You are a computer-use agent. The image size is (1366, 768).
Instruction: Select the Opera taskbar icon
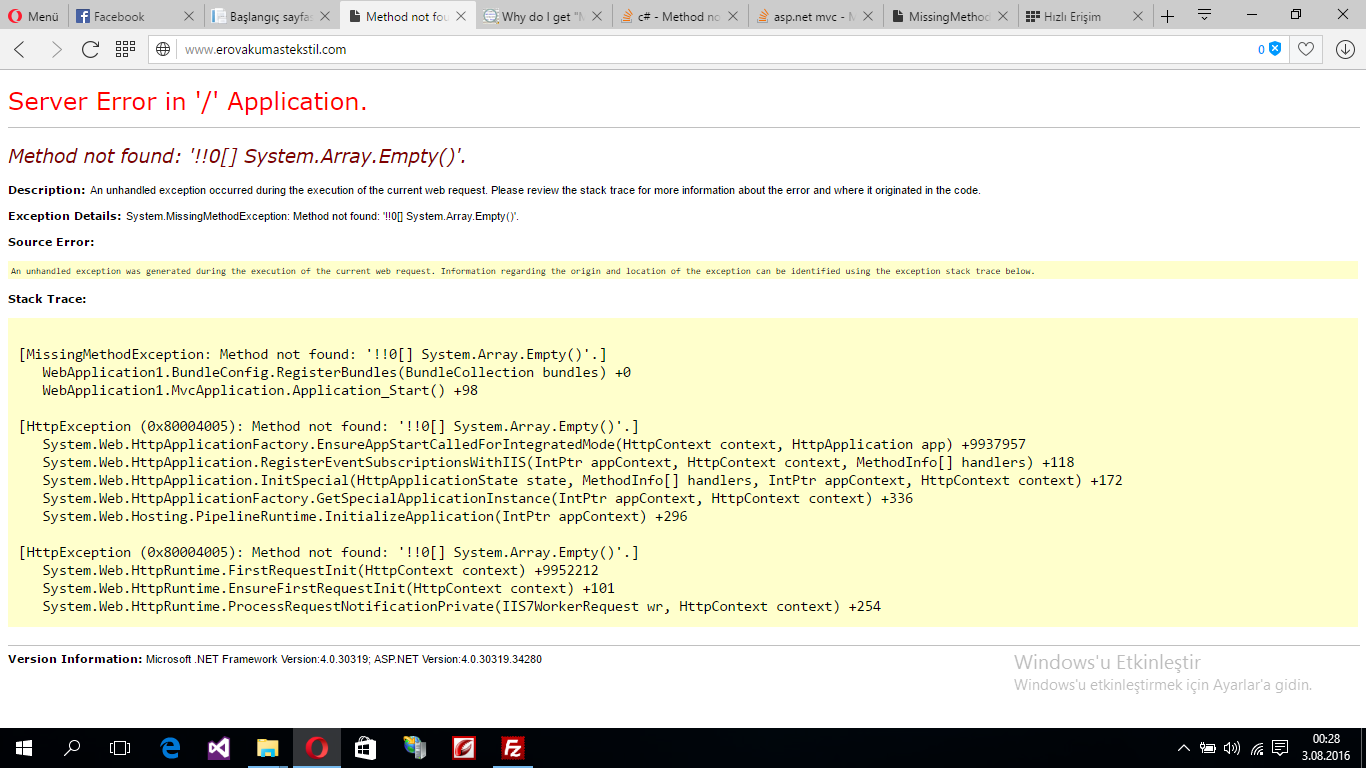click(x=316, y=748)
